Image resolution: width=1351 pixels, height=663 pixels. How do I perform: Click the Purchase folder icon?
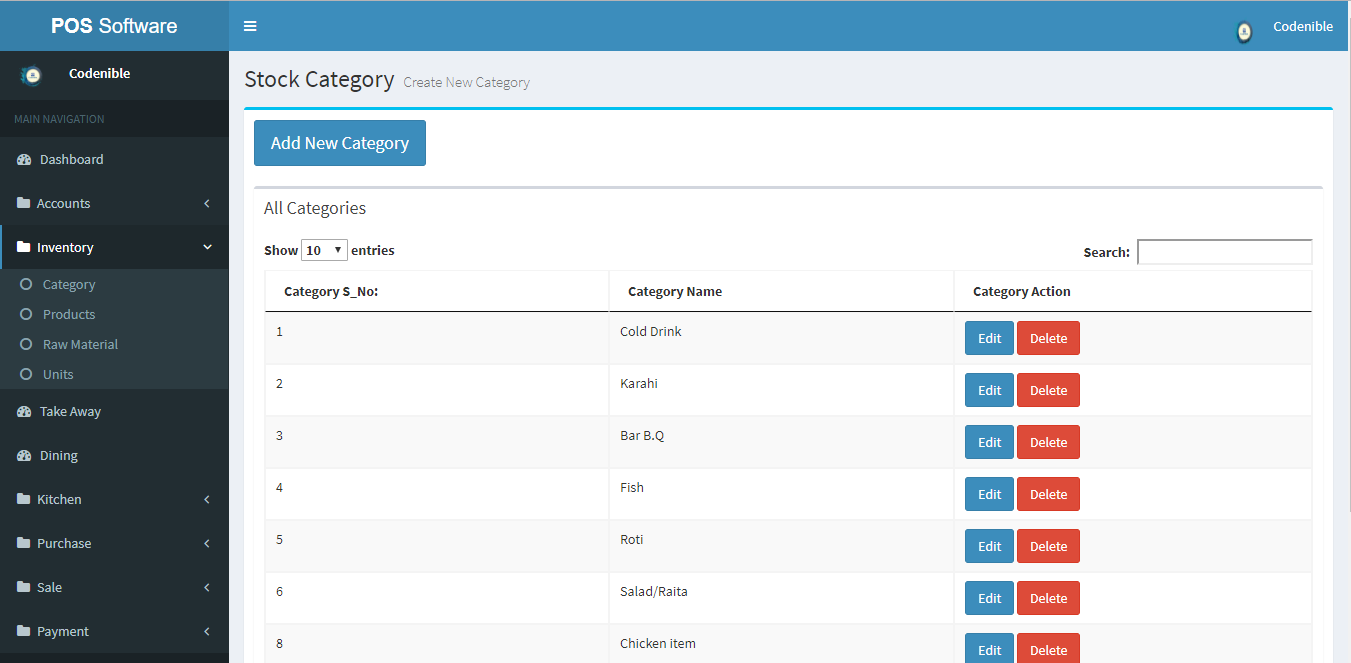tap(23, 543)
